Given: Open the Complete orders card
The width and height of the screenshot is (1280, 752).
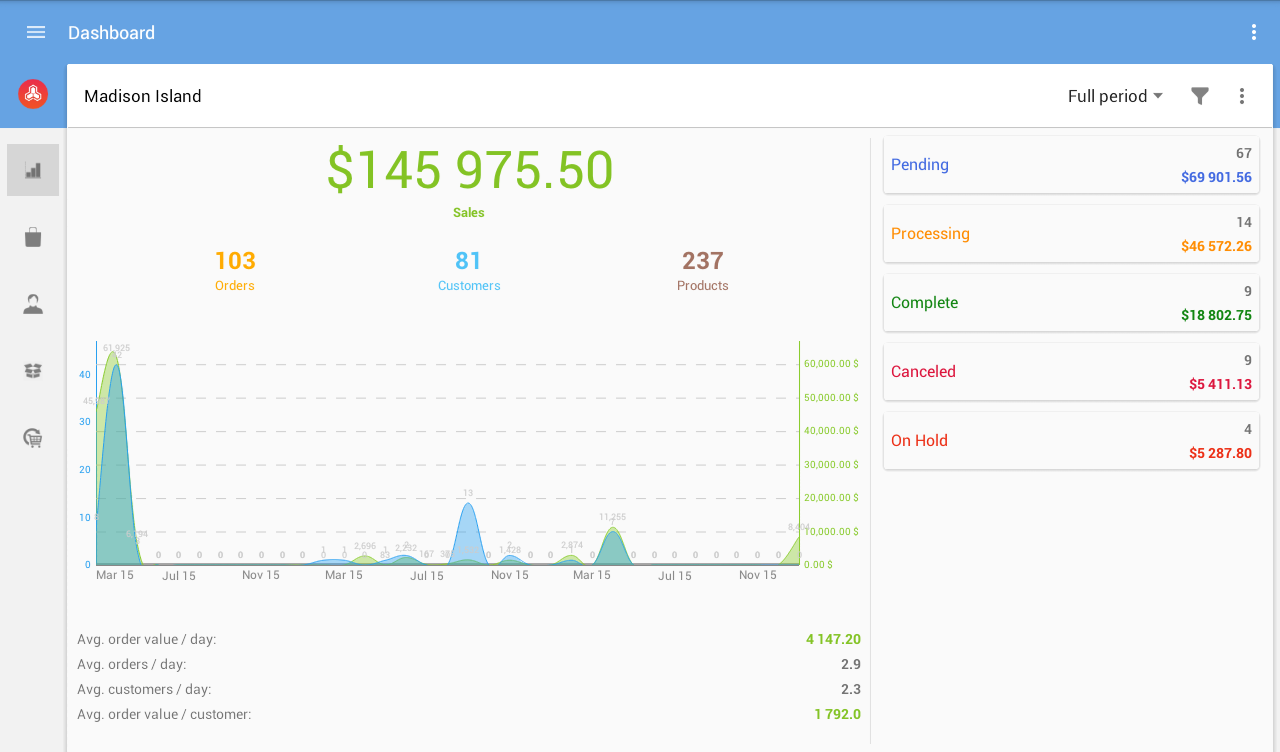Looking at the screenshot, I should click(x=1071, y=303).
